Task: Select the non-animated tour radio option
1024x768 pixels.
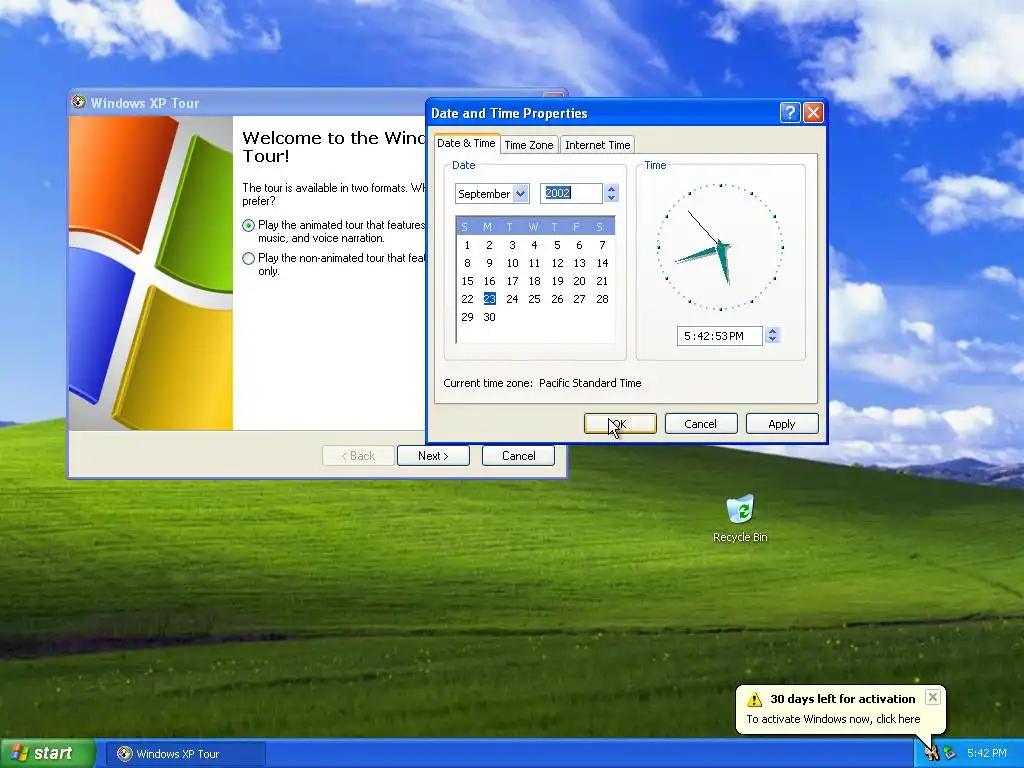Action: tap(248, 259)
